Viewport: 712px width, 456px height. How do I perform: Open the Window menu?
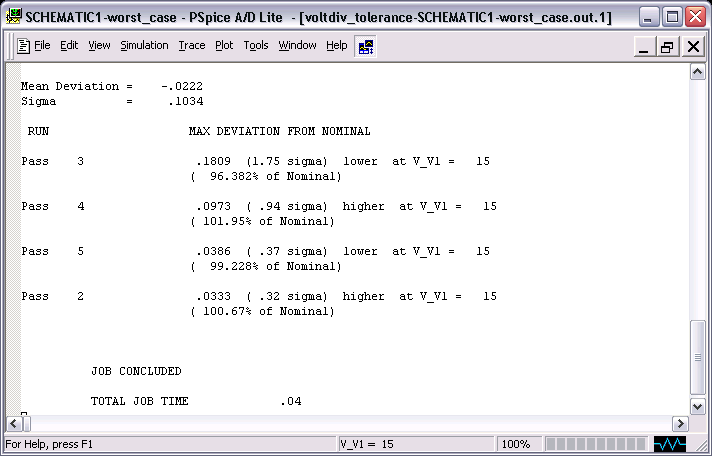297,45
